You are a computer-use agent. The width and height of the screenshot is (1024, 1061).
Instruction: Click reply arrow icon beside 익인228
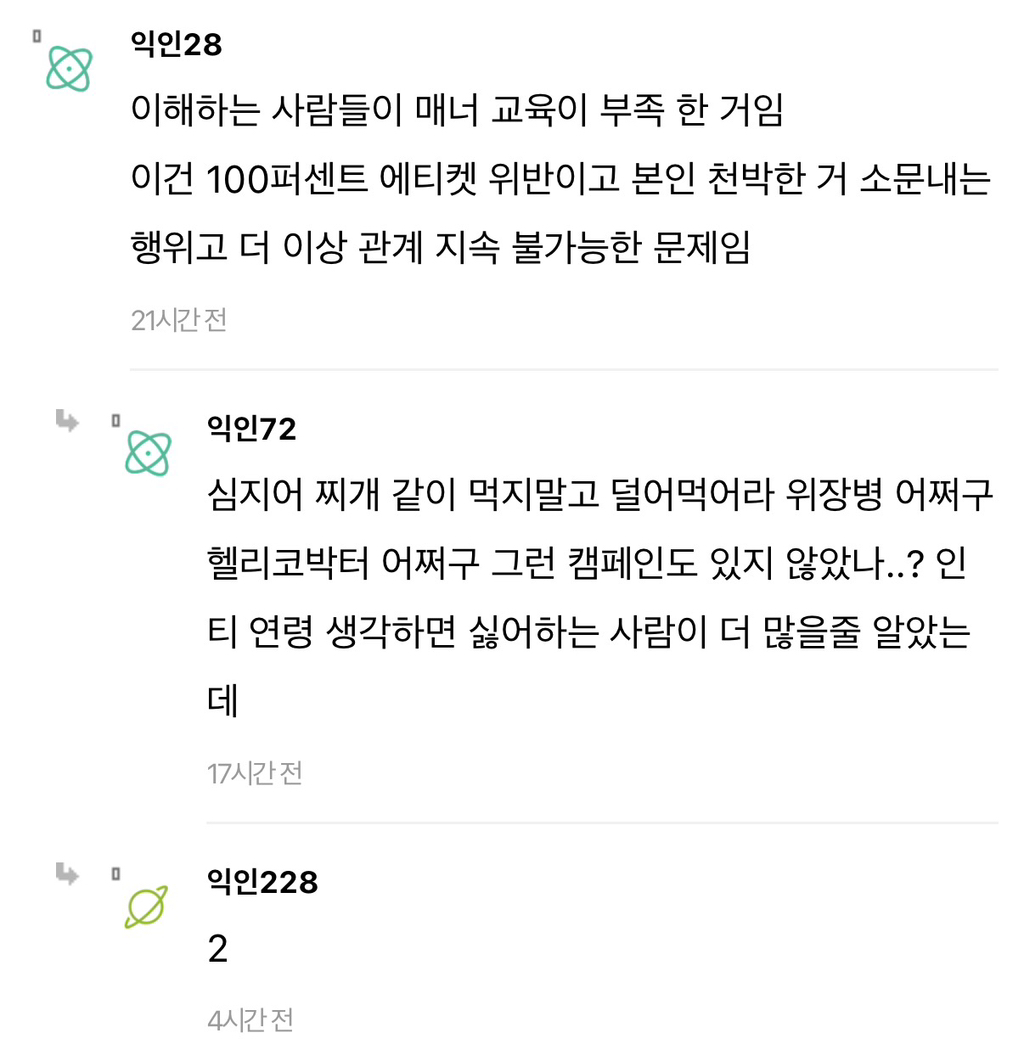pyautogui.click(x=68, y=874)
